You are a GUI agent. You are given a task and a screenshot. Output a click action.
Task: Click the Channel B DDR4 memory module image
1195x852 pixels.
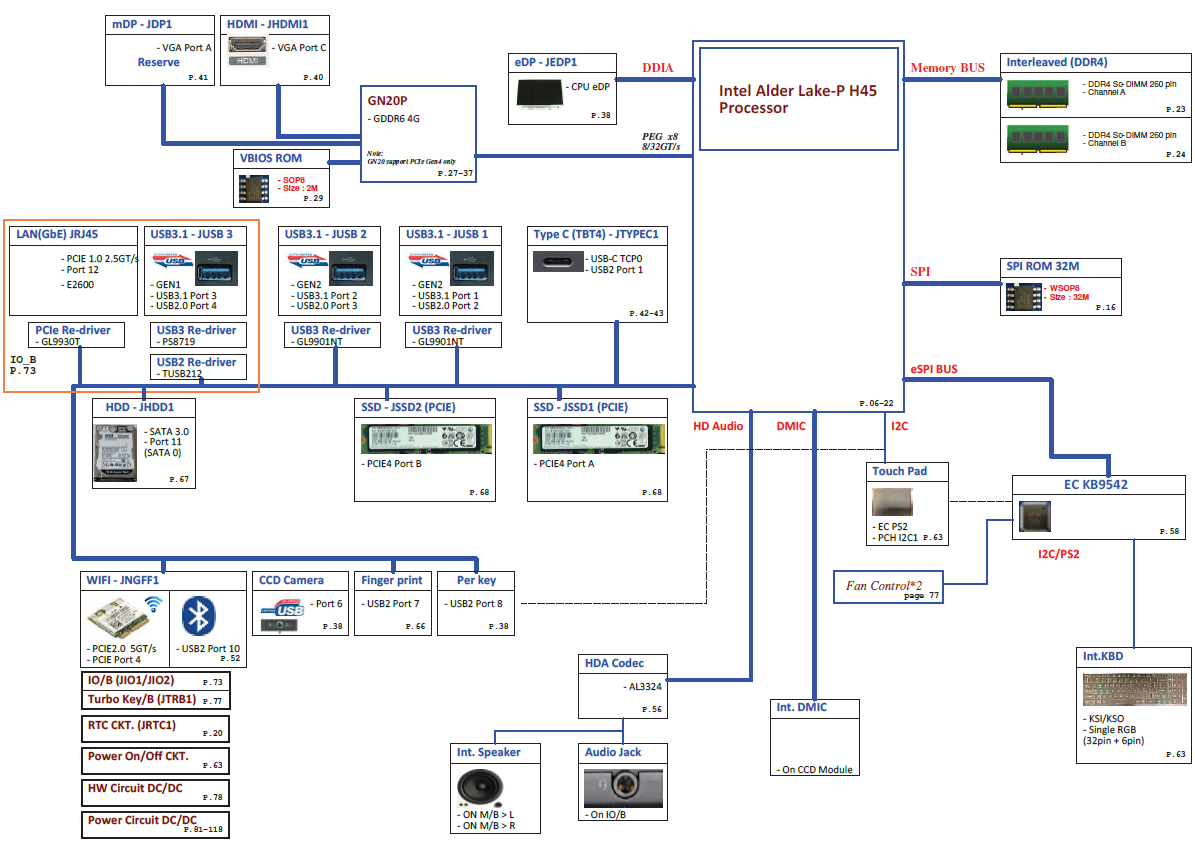1037,139
